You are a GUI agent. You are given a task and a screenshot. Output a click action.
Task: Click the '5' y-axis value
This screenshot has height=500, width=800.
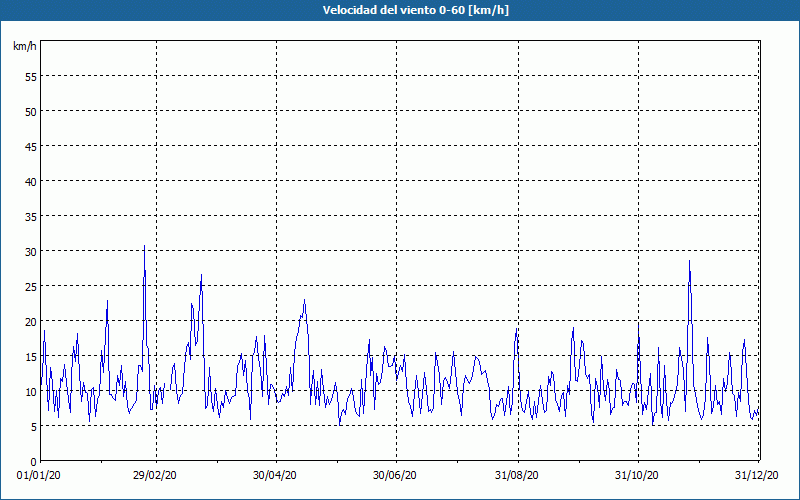click(34, 427)
